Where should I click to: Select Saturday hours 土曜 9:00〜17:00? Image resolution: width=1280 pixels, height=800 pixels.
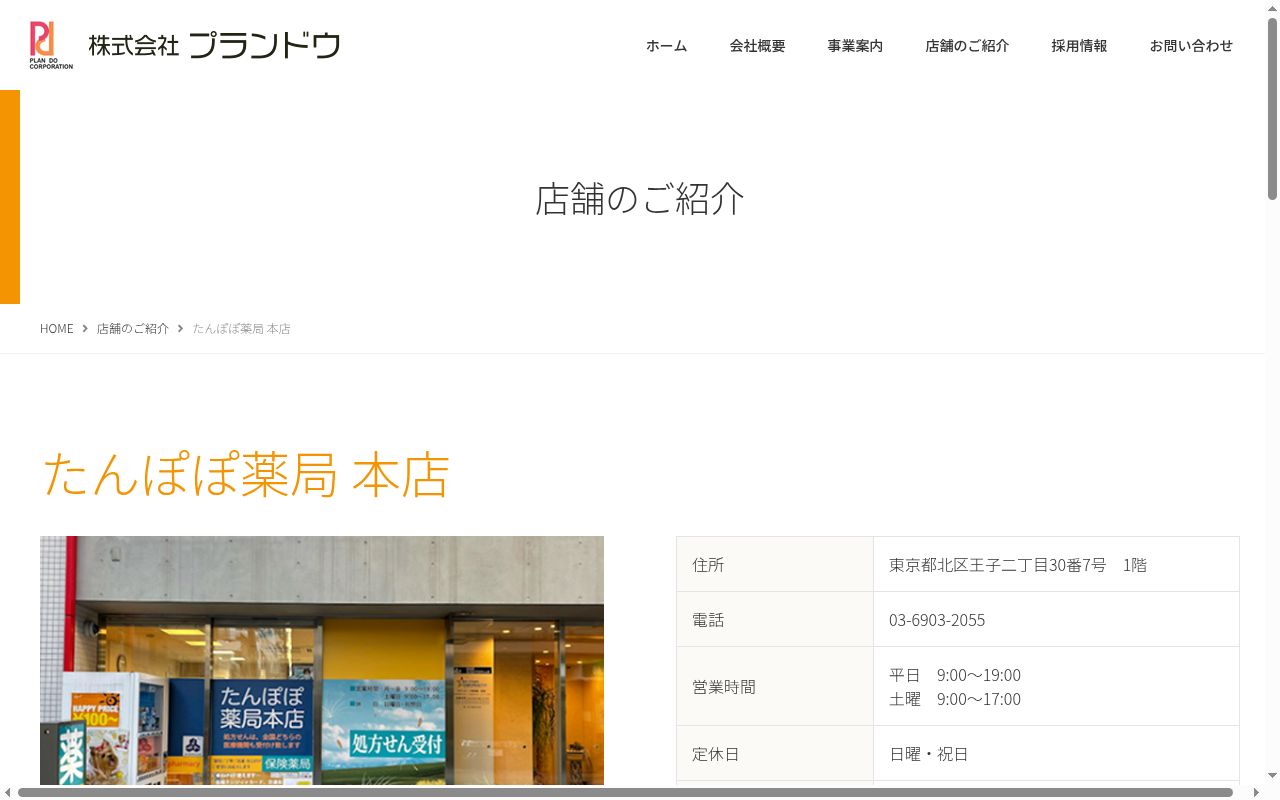pyautogui.click(x=955, y=699)
